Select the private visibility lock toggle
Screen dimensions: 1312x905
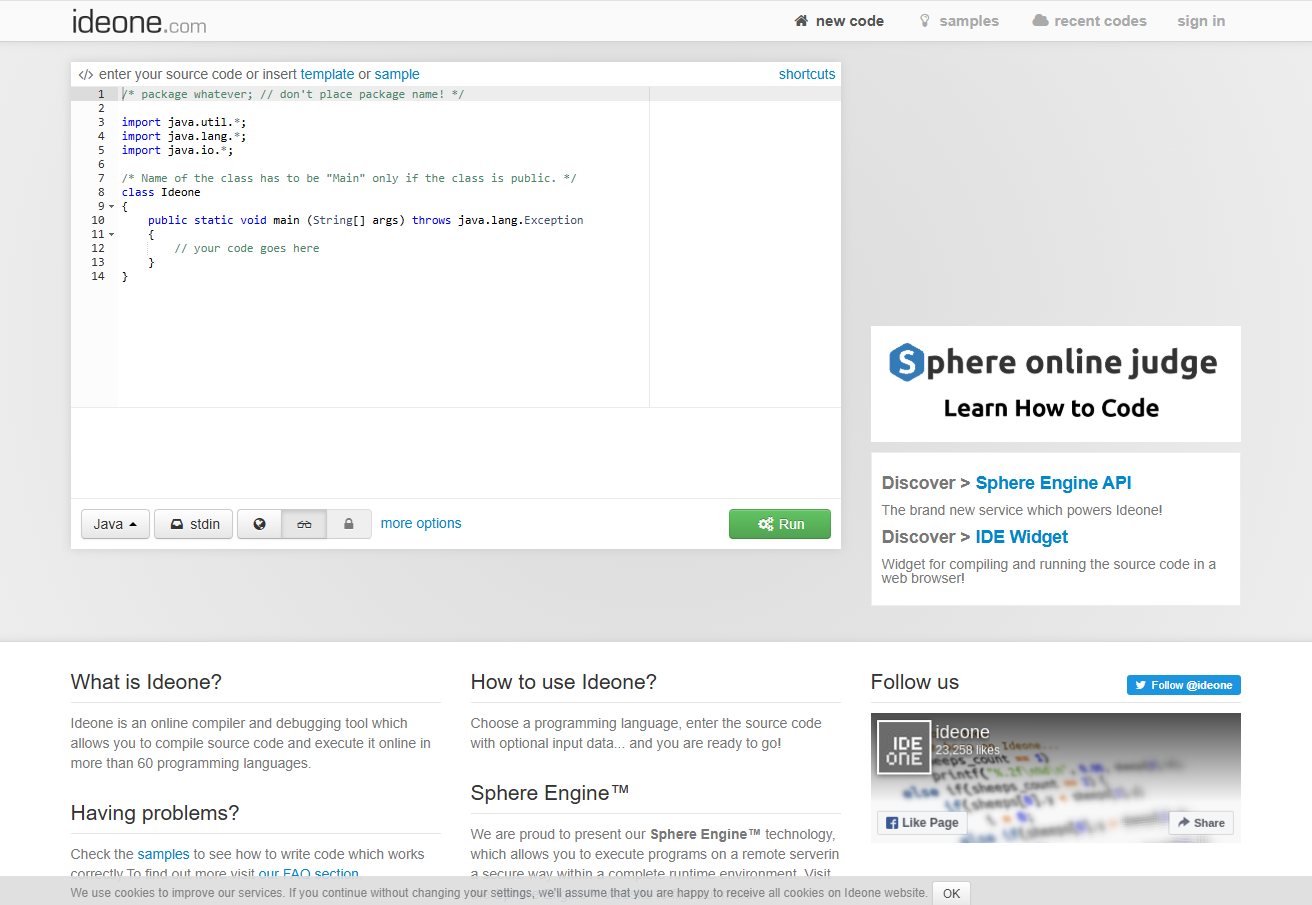(349, 524)
